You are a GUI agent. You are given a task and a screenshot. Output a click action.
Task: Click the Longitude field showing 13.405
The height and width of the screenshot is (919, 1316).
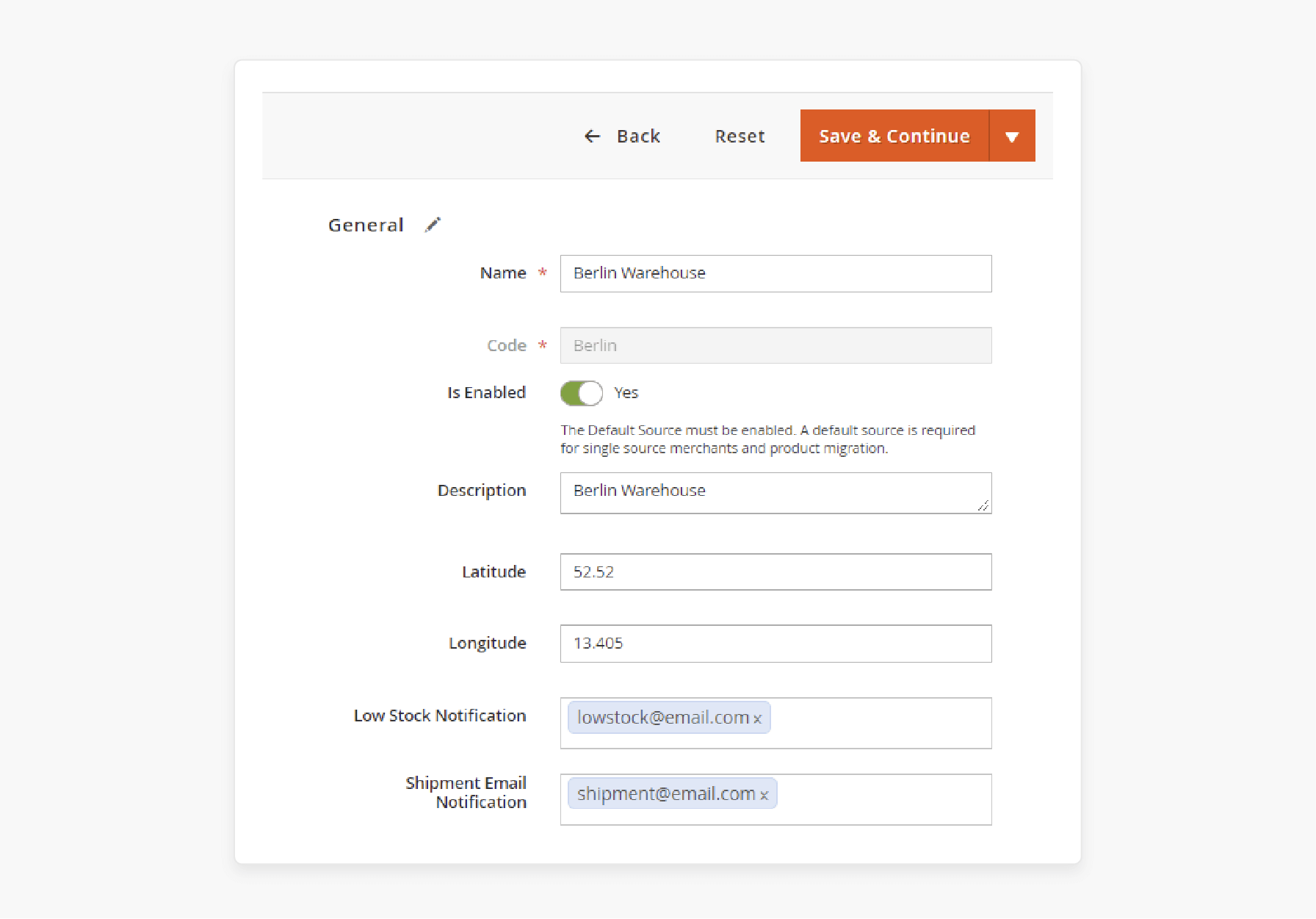pyautogui.click(x=775, y=644)
